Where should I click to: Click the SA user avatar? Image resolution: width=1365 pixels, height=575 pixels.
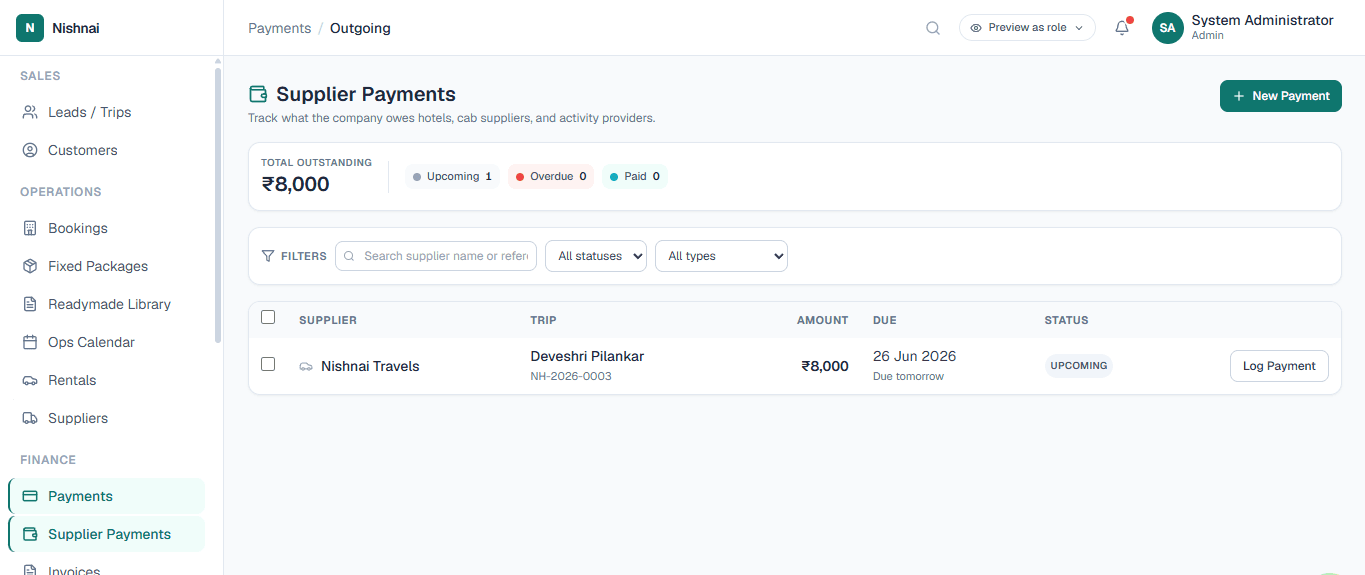(1168, 28)
